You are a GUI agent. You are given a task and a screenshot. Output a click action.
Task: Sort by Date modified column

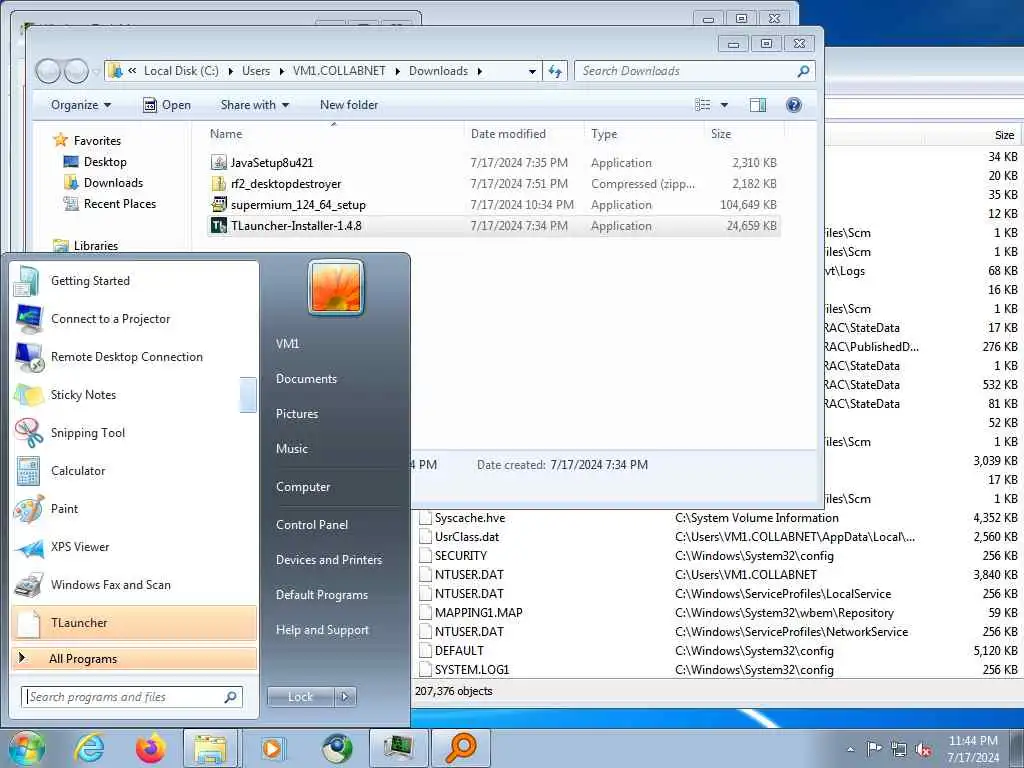(508, 134)
